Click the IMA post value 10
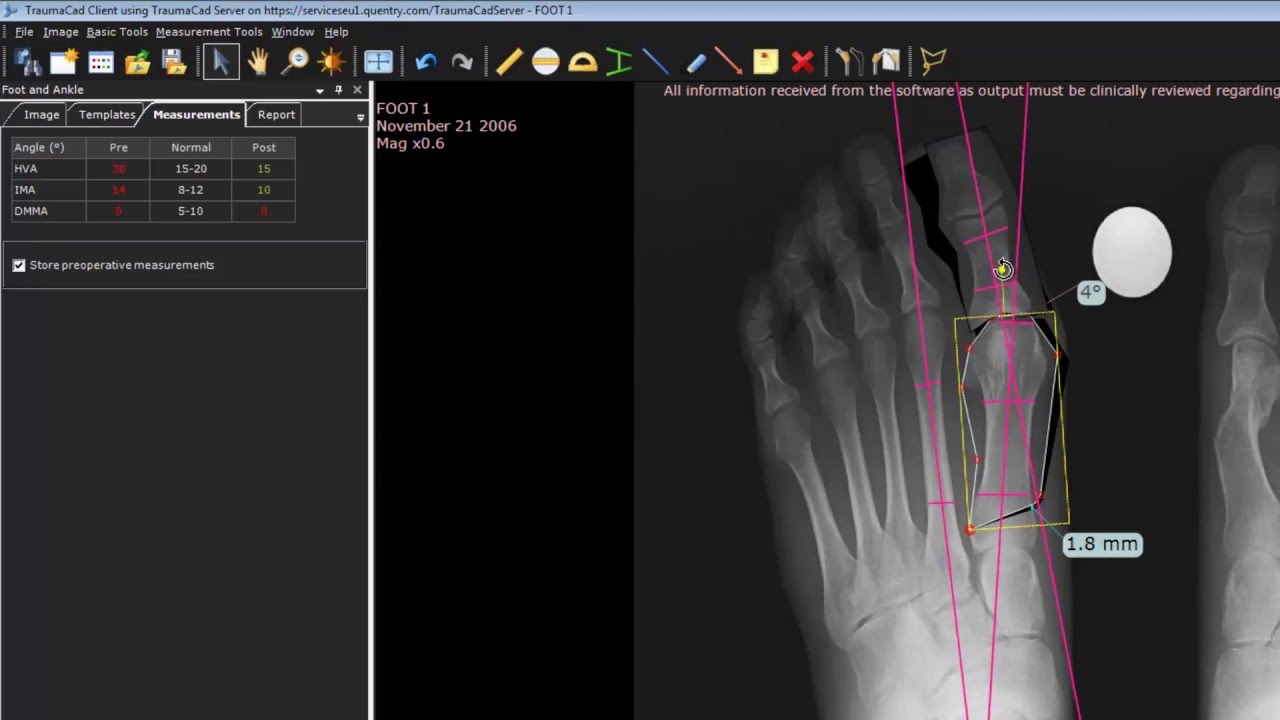 [x=264, y=190]
